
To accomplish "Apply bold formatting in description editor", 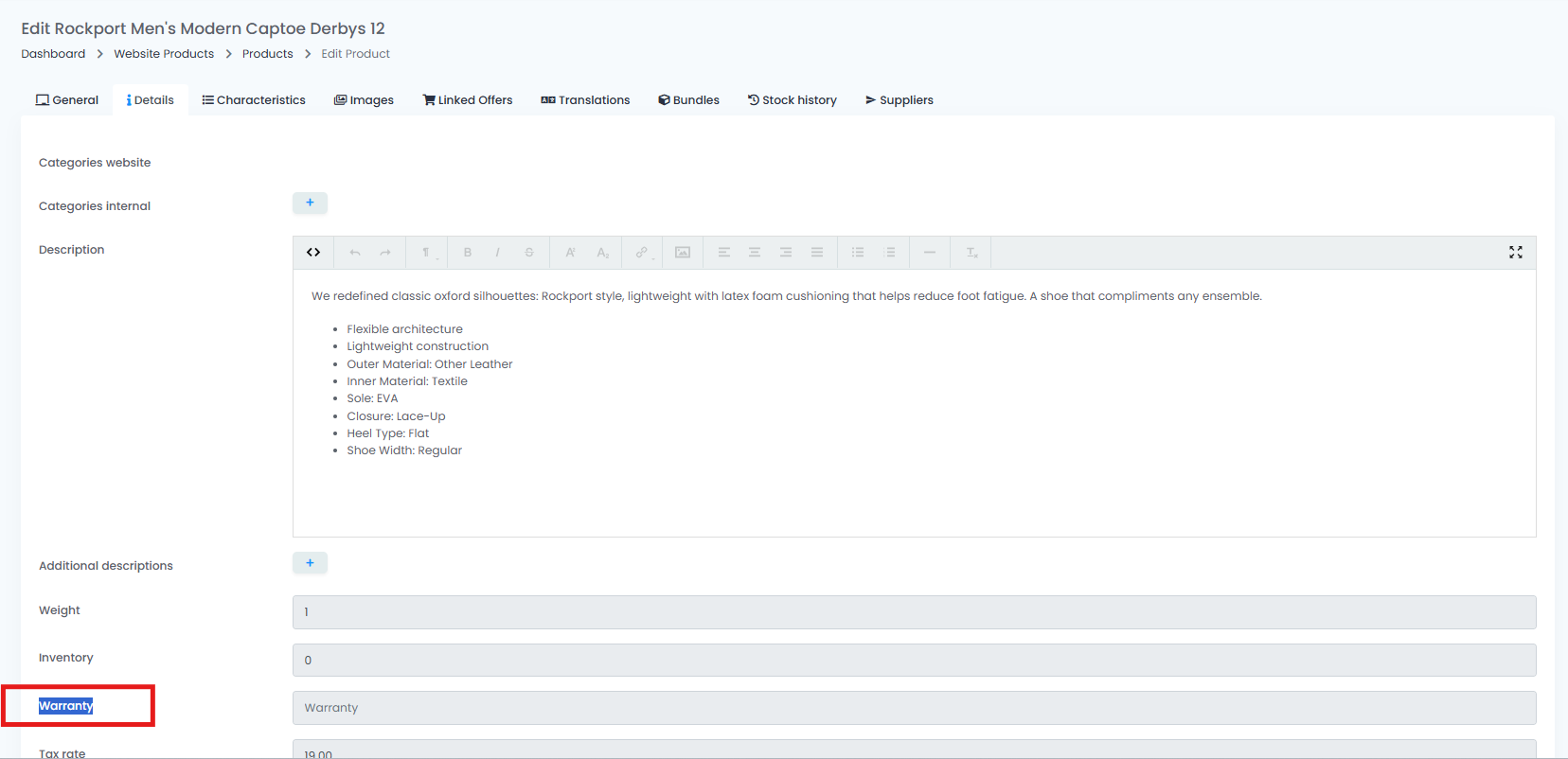I will point(468,253).
